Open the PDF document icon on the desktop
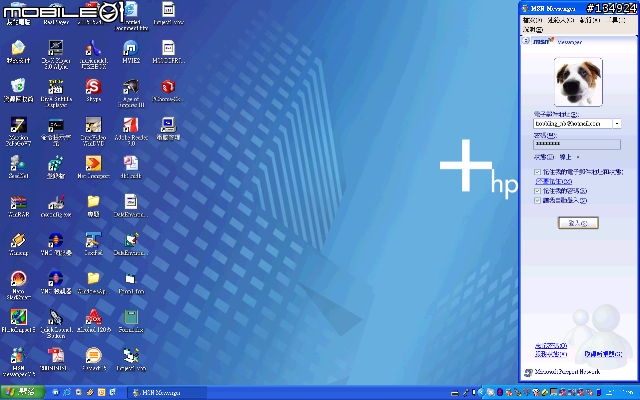 56,359
